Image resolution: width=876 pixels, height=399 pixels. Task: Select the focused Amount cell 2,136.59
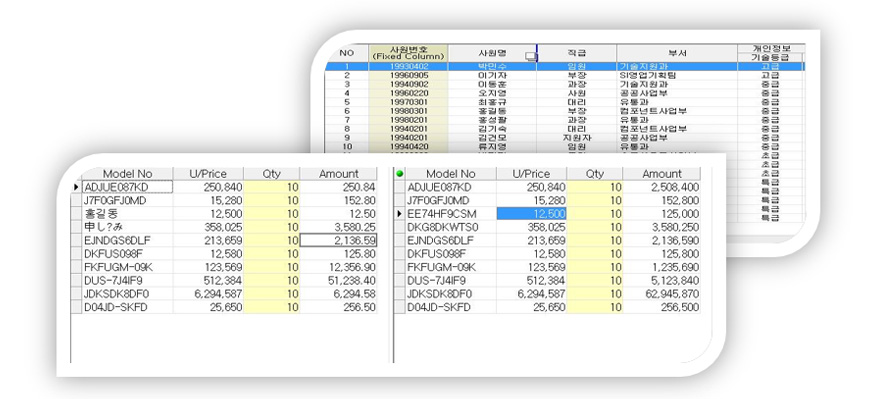[x=339, y=240]
